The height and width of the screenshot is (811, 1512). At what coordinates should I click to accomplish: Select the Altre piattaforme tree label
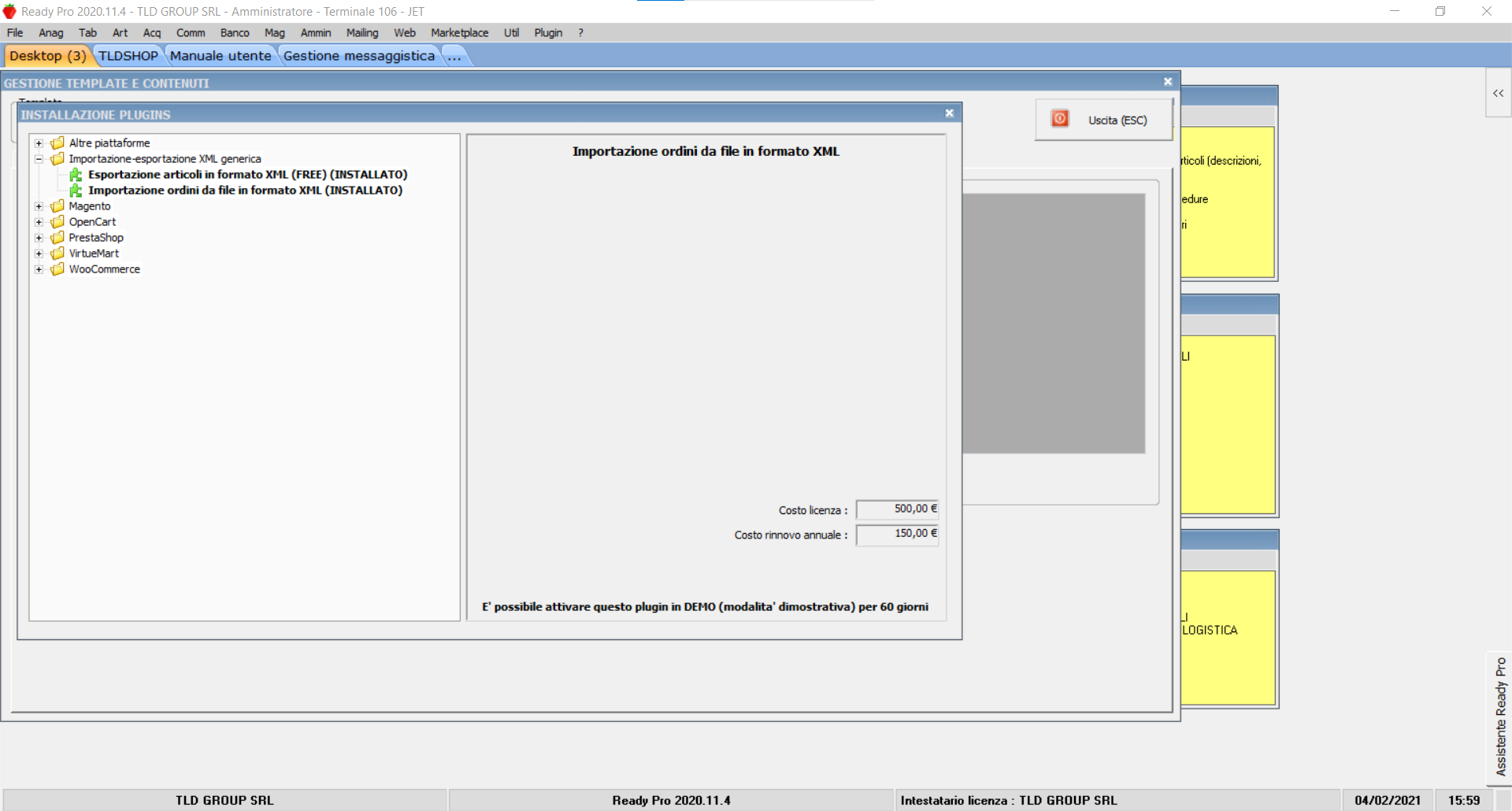pyautogui.click(x=109, y=143)
